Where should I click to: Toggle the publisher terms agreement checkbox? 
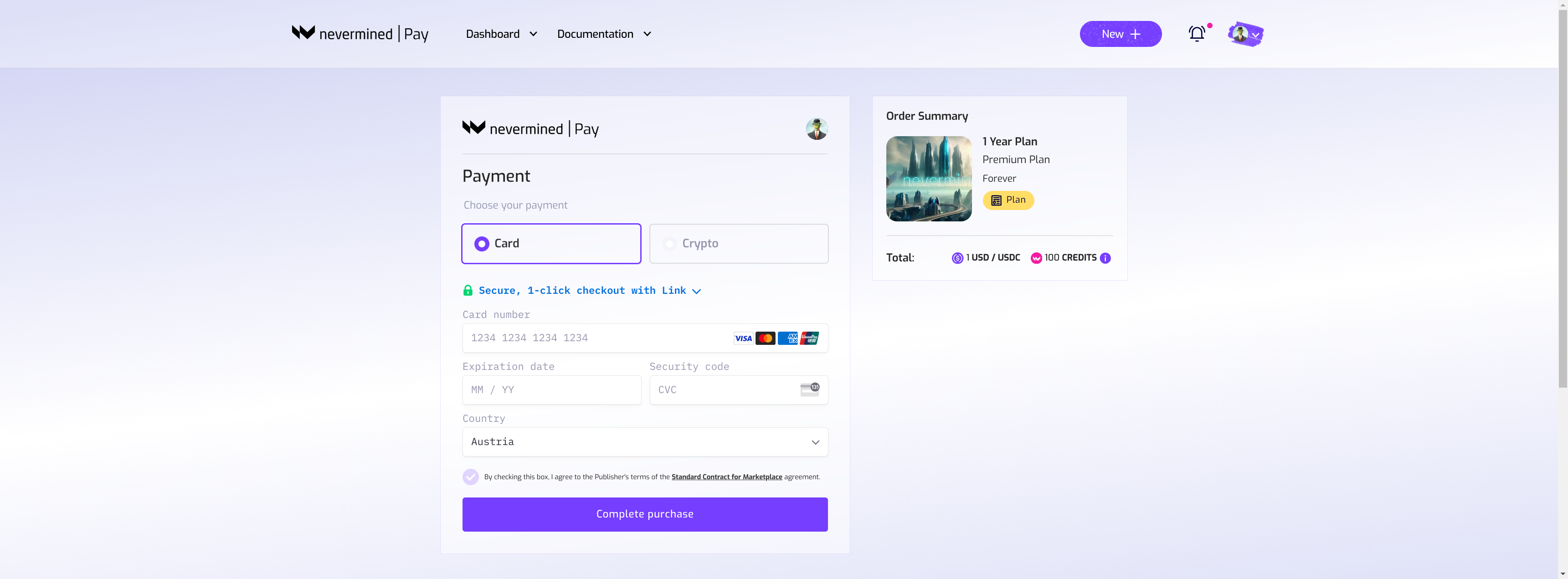tap(471, 477)
